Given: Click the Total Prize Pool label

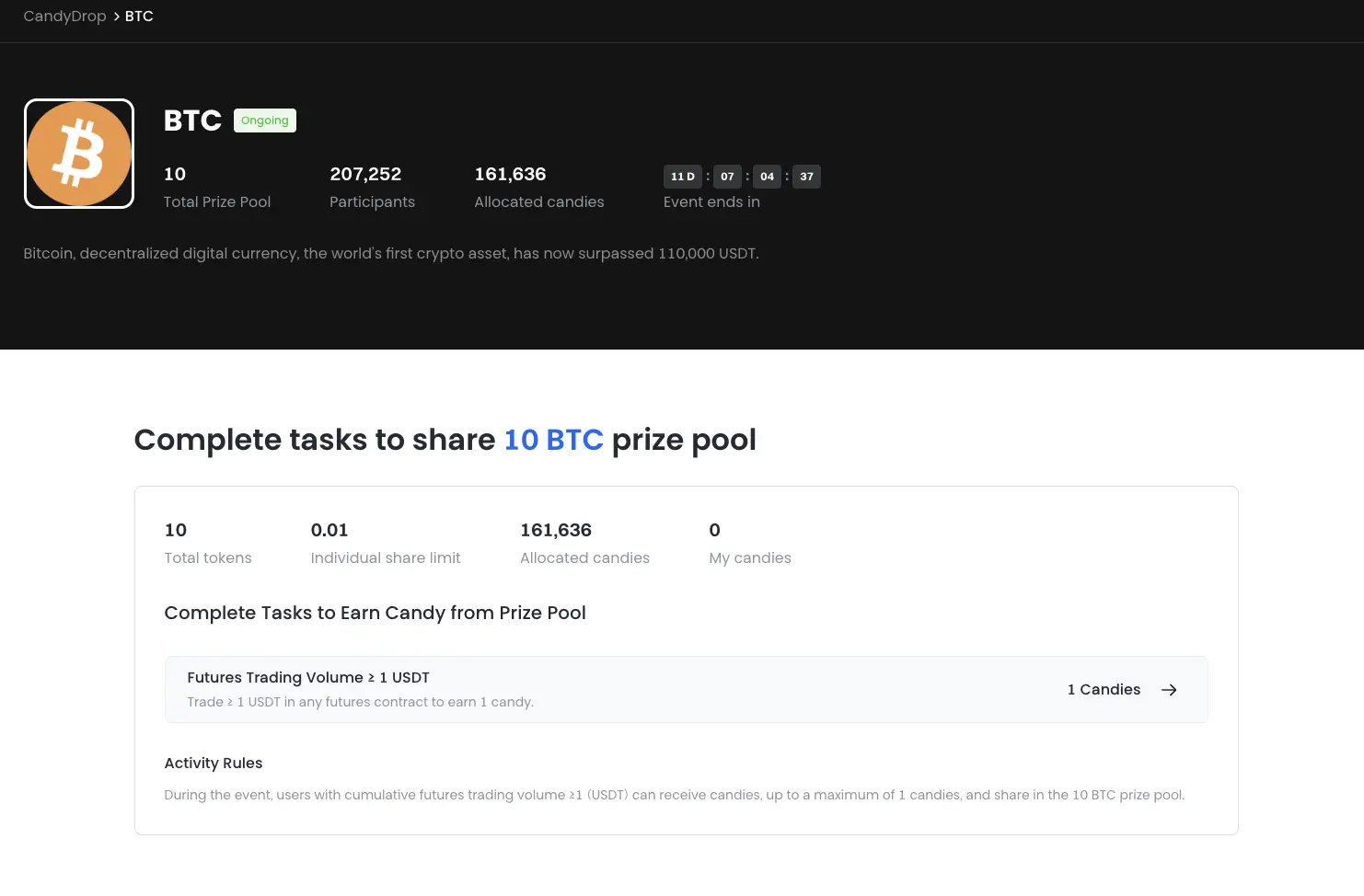Looking at the screenshot, I should click(x=217, y=201).
